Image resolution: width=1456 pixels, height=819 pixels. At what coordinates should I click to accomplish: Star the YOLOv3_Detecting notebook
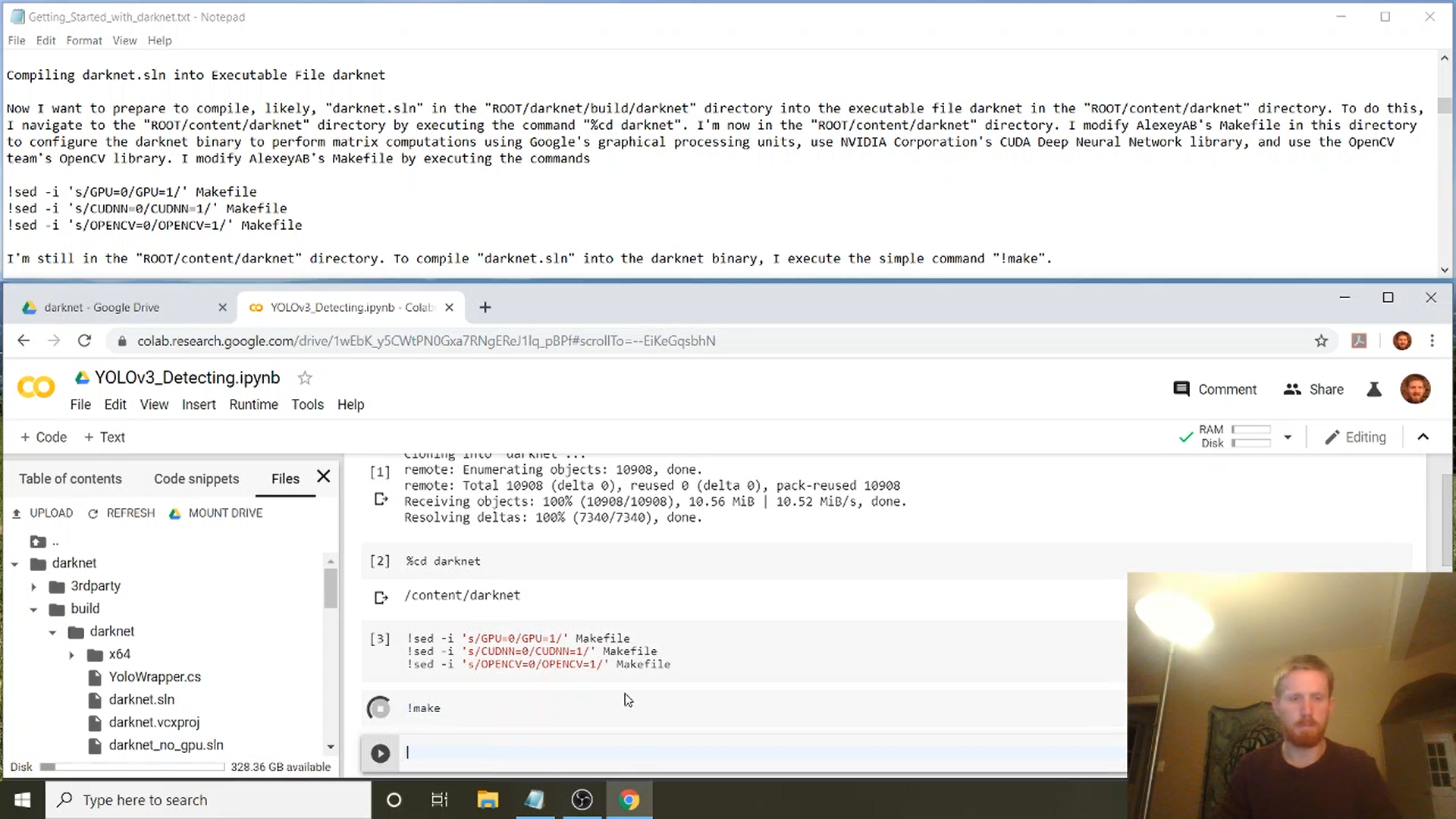304,377
